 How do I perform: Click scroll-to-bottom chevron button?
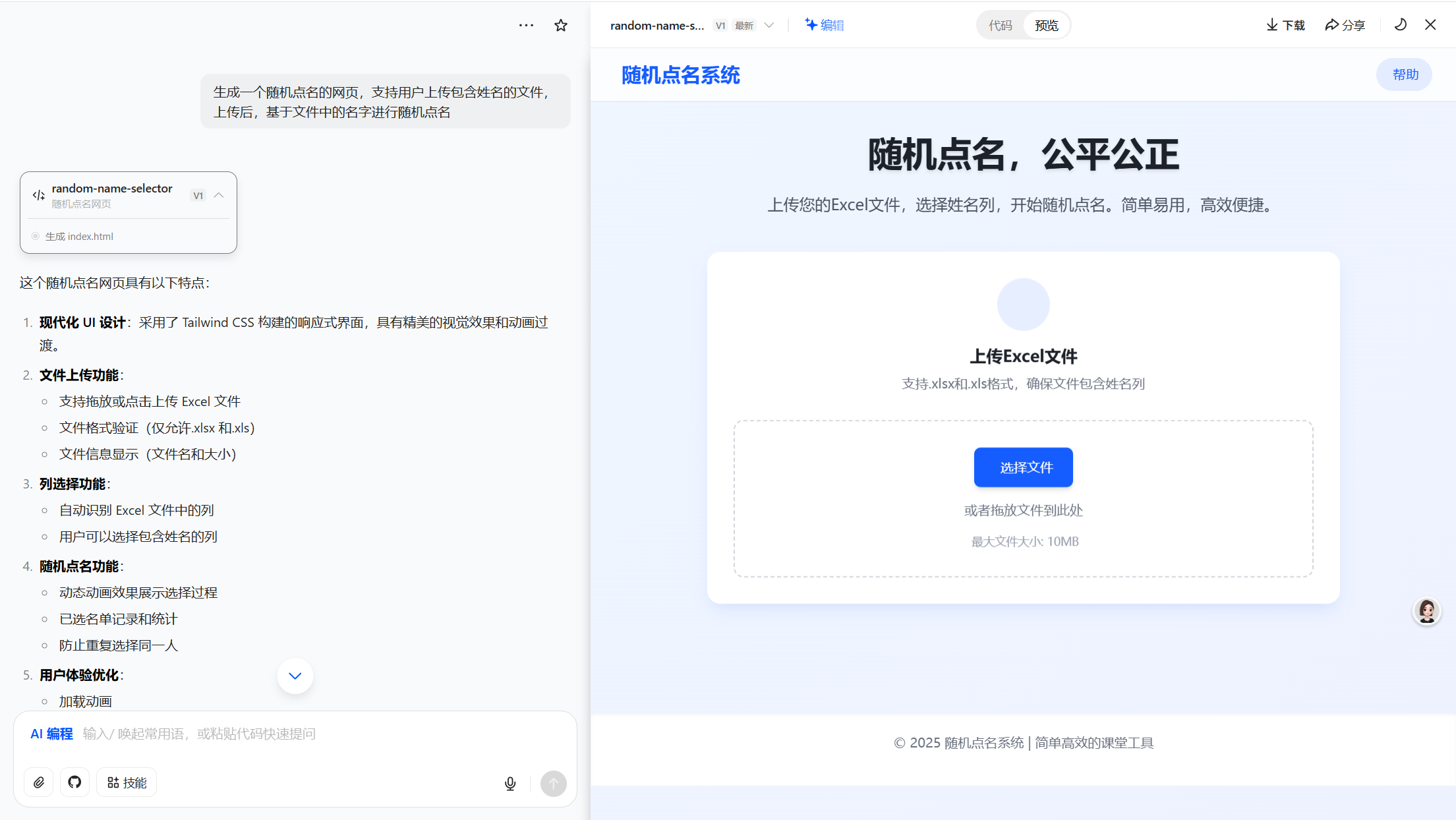(295, 676)
